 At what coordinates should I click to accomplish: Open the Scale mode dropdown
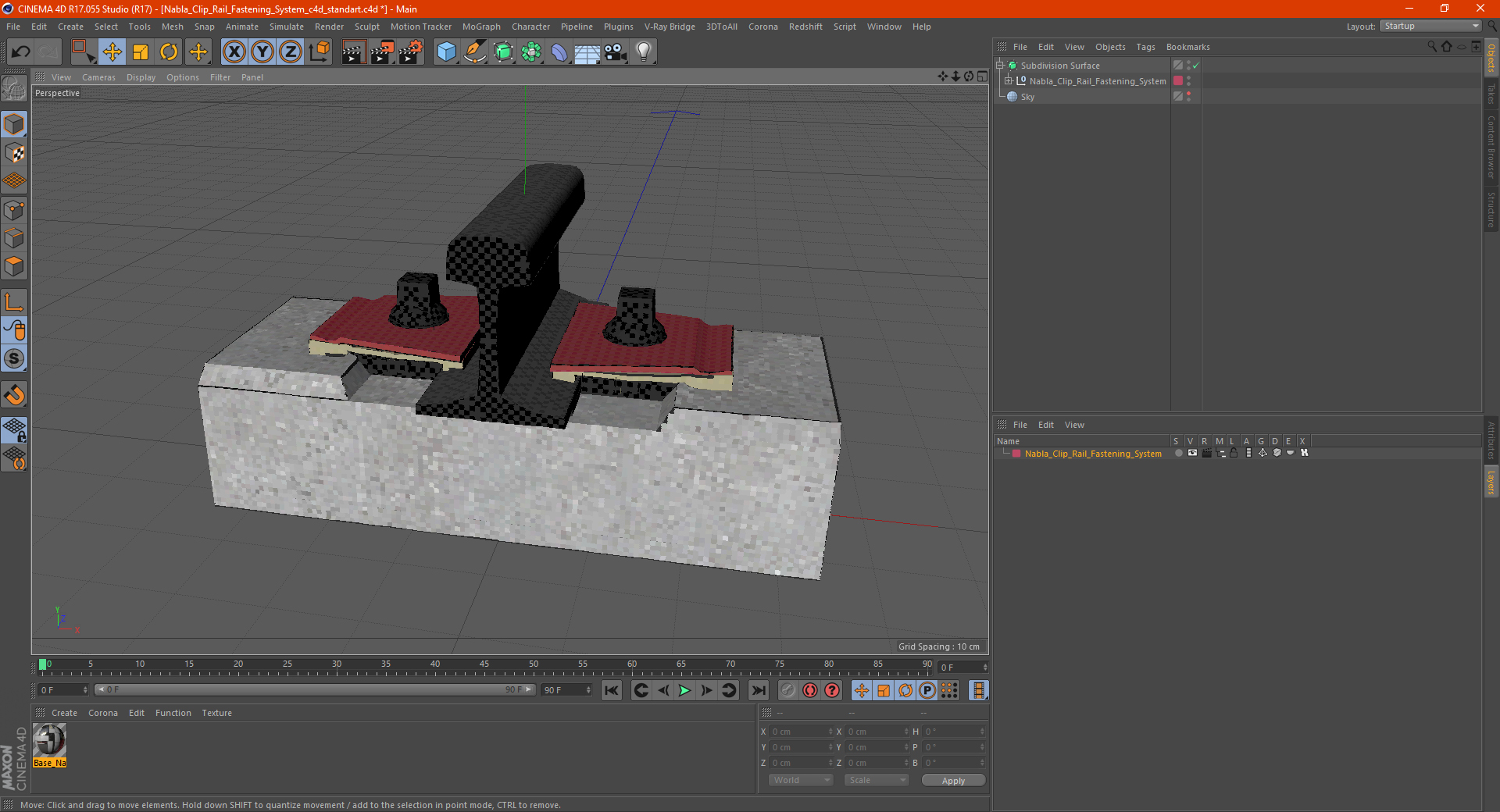[x=877, y=780]
